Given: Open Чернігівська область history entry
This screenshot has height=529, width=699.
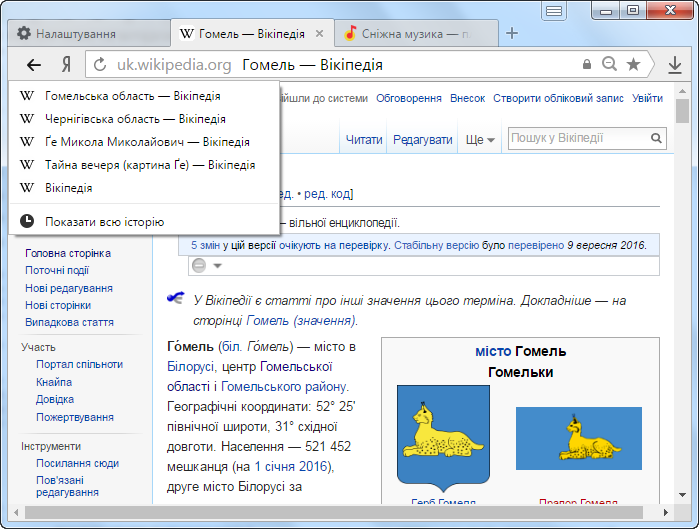Looking at the screenshot, I should coord(144,119).
